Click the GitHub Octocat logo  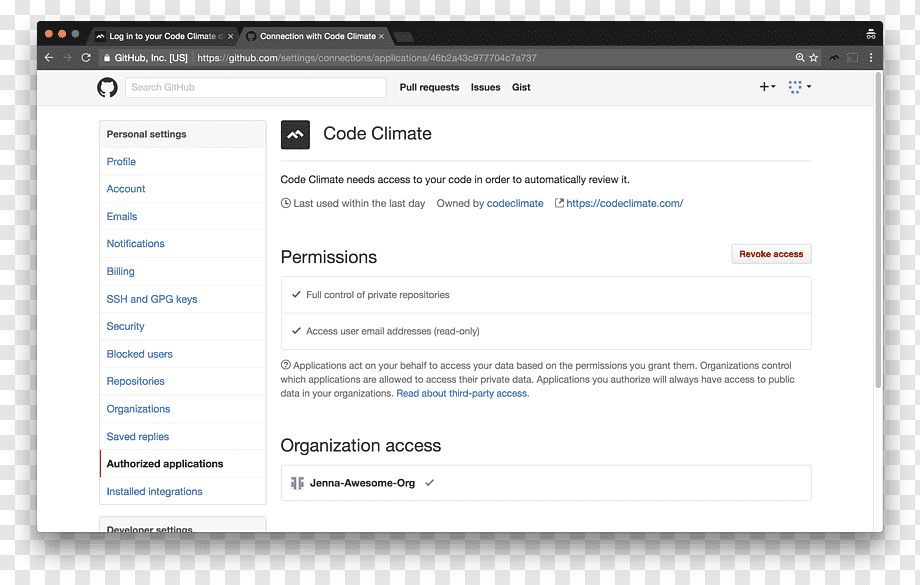click(x=107, y=87)
